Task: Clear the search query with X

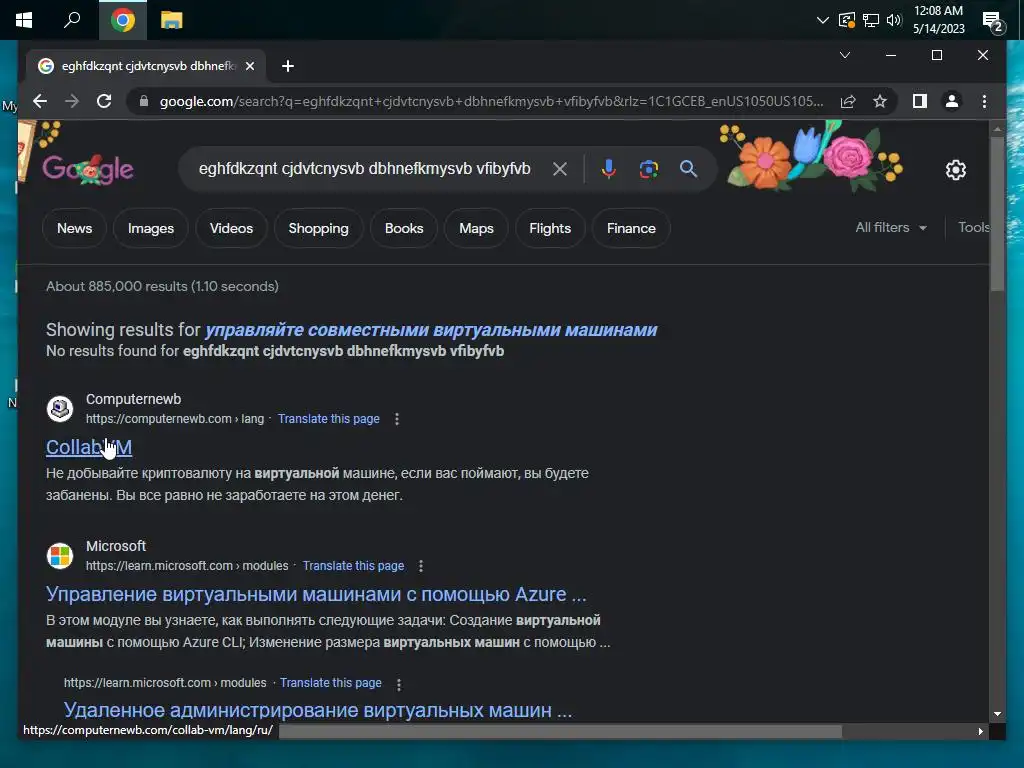Action: 559,169
